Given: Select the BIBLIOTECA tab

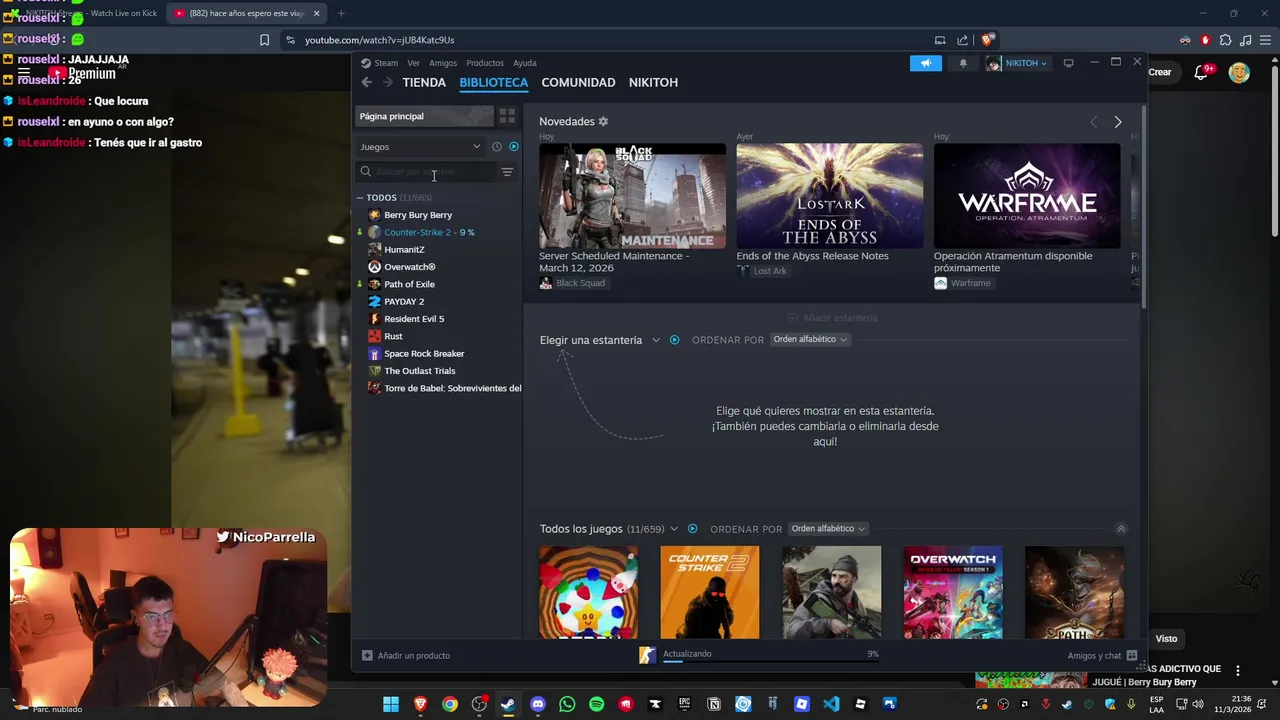Looking at the screenshot, I should coord(494,82).
